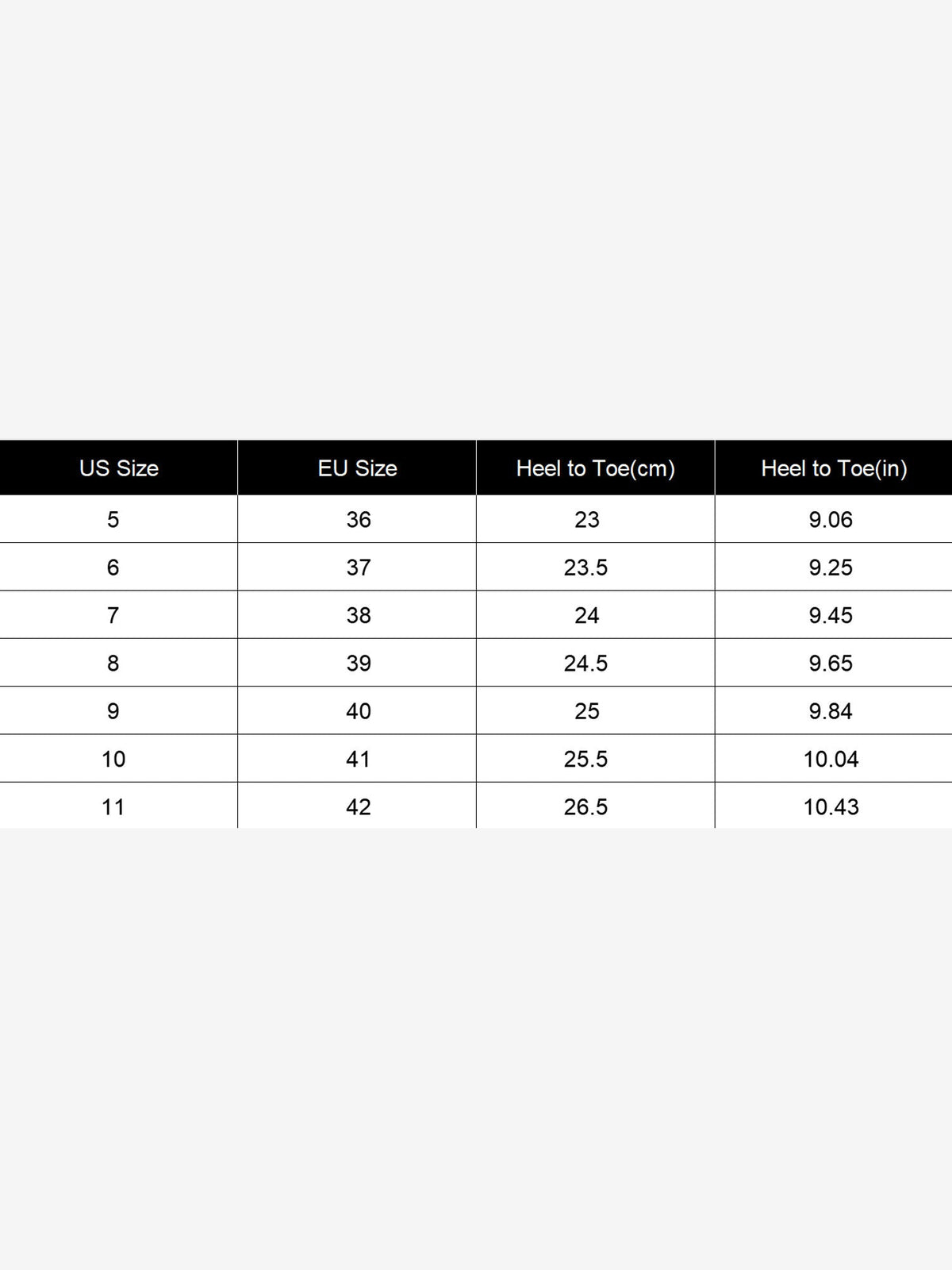Select US size 8 cell

118,663
